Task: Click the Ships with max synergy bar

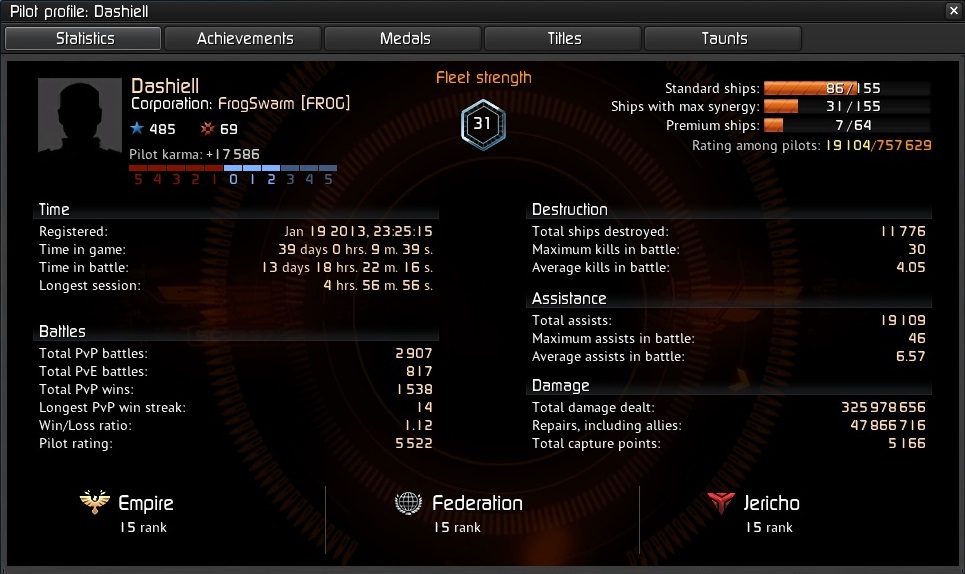Action: click(x=847, y=106)
